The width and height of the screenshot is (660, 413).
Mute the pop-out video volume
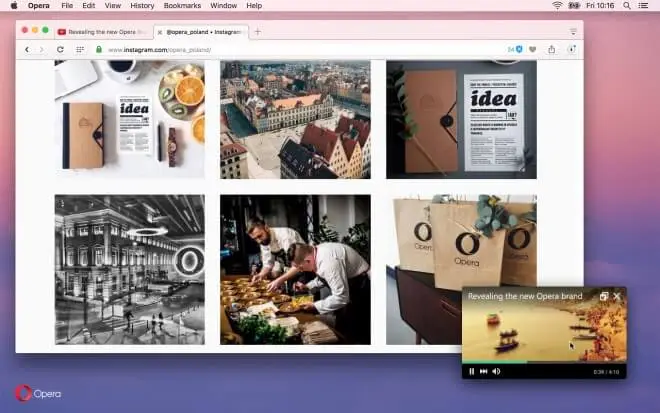point(496,371)
